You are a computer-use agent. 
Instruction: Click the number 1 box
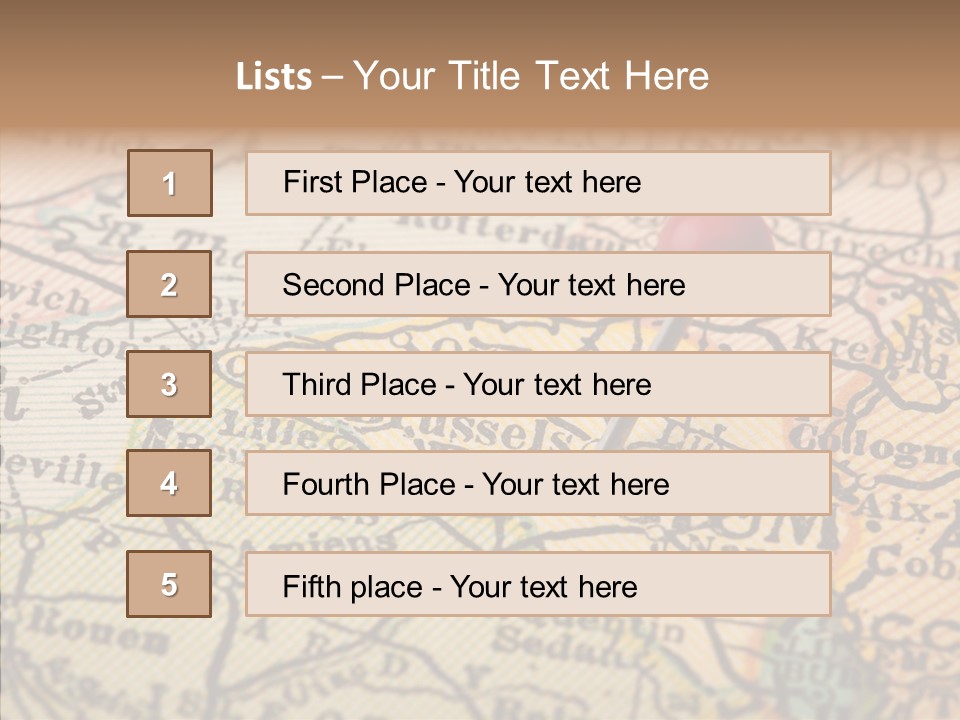[170, 183]
